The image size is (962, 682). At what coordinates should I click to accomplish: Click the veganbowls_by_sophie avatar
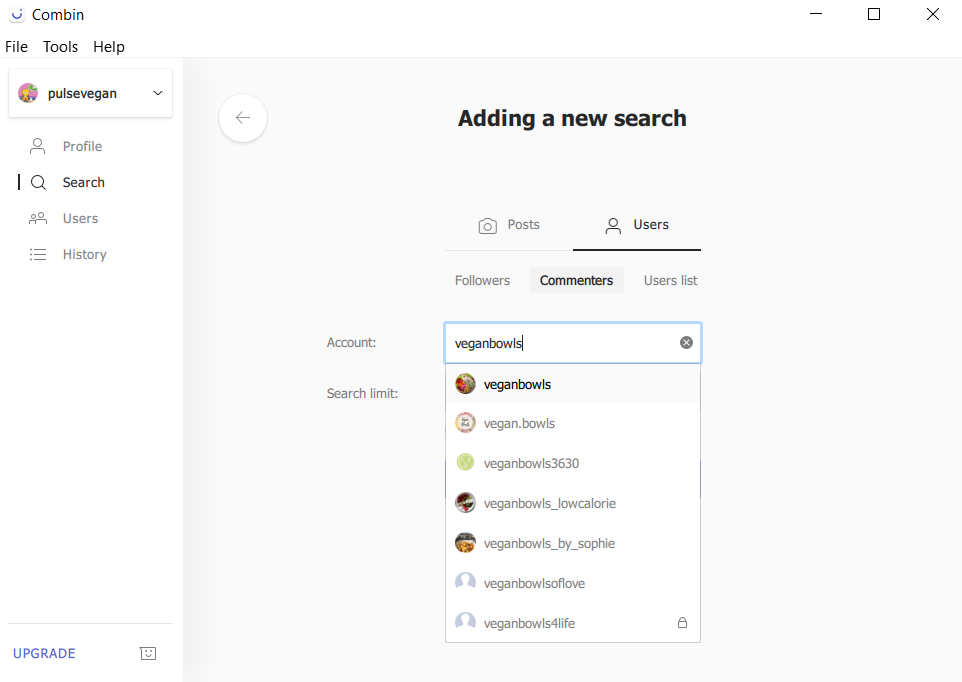tap(465, 543)
